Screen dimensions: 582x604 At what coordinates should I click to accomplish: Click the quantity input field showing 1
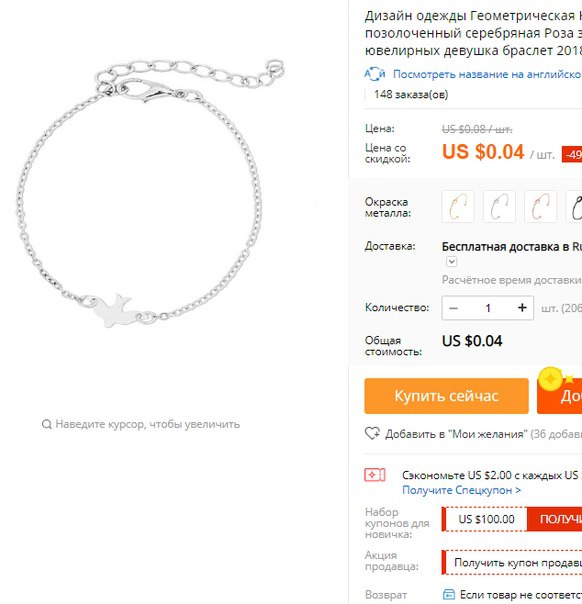pos(488,308)
